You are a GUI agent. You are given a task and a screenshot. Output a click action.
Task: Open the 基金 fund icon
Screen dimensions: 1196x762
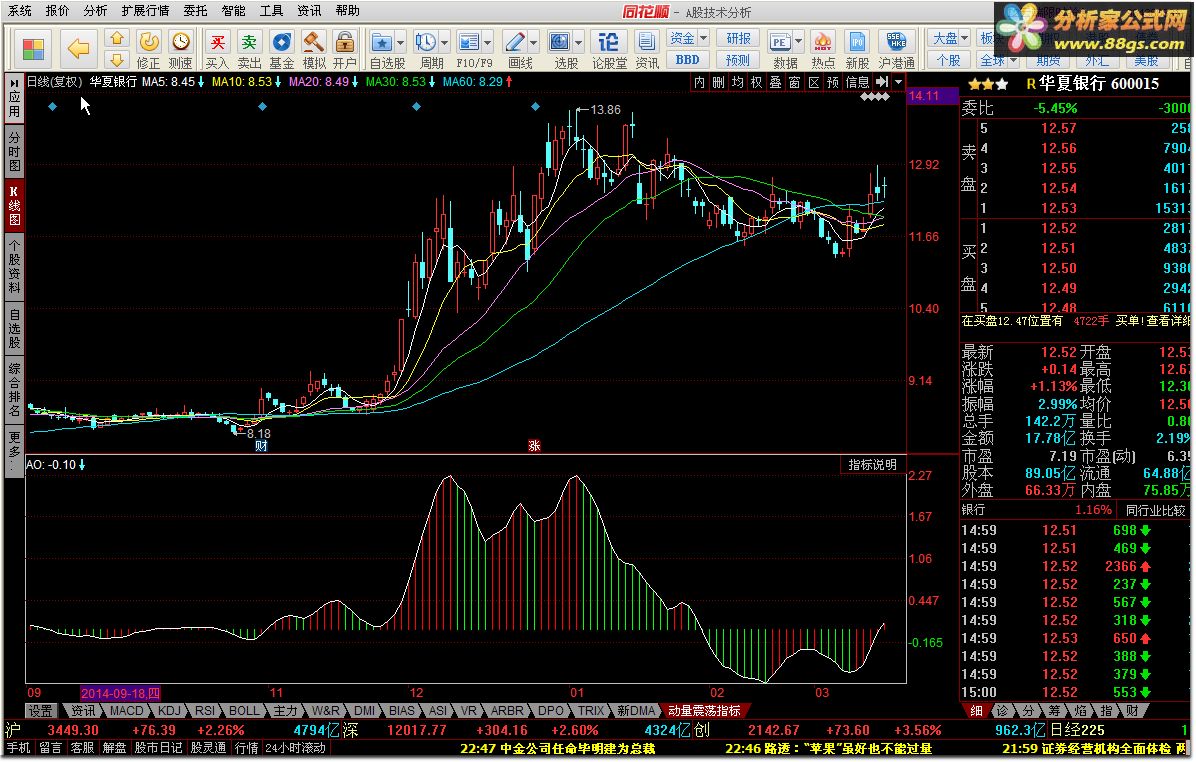tap(281, 42)
